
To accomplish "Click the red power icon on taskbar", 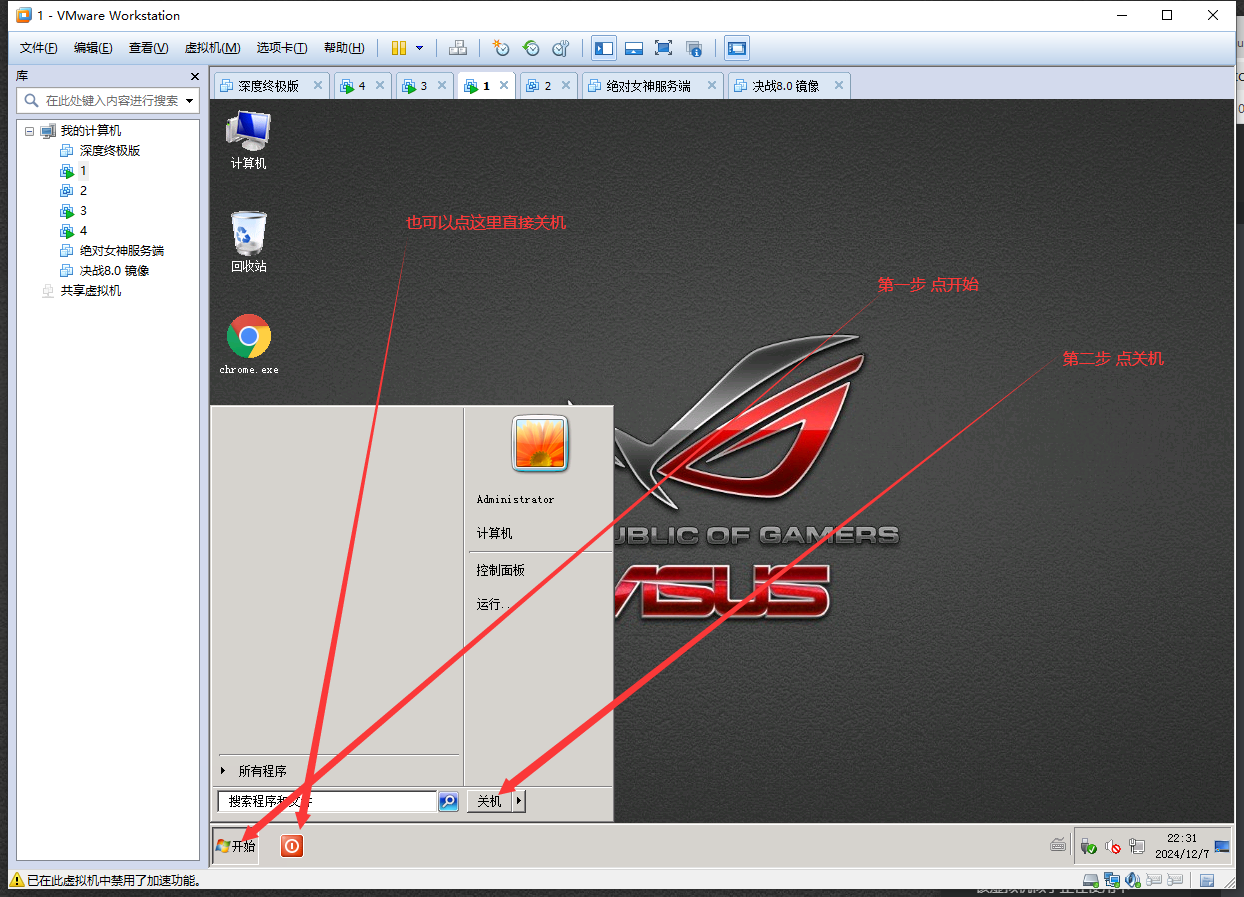I will pyautogui.click(x=292, y=846).
